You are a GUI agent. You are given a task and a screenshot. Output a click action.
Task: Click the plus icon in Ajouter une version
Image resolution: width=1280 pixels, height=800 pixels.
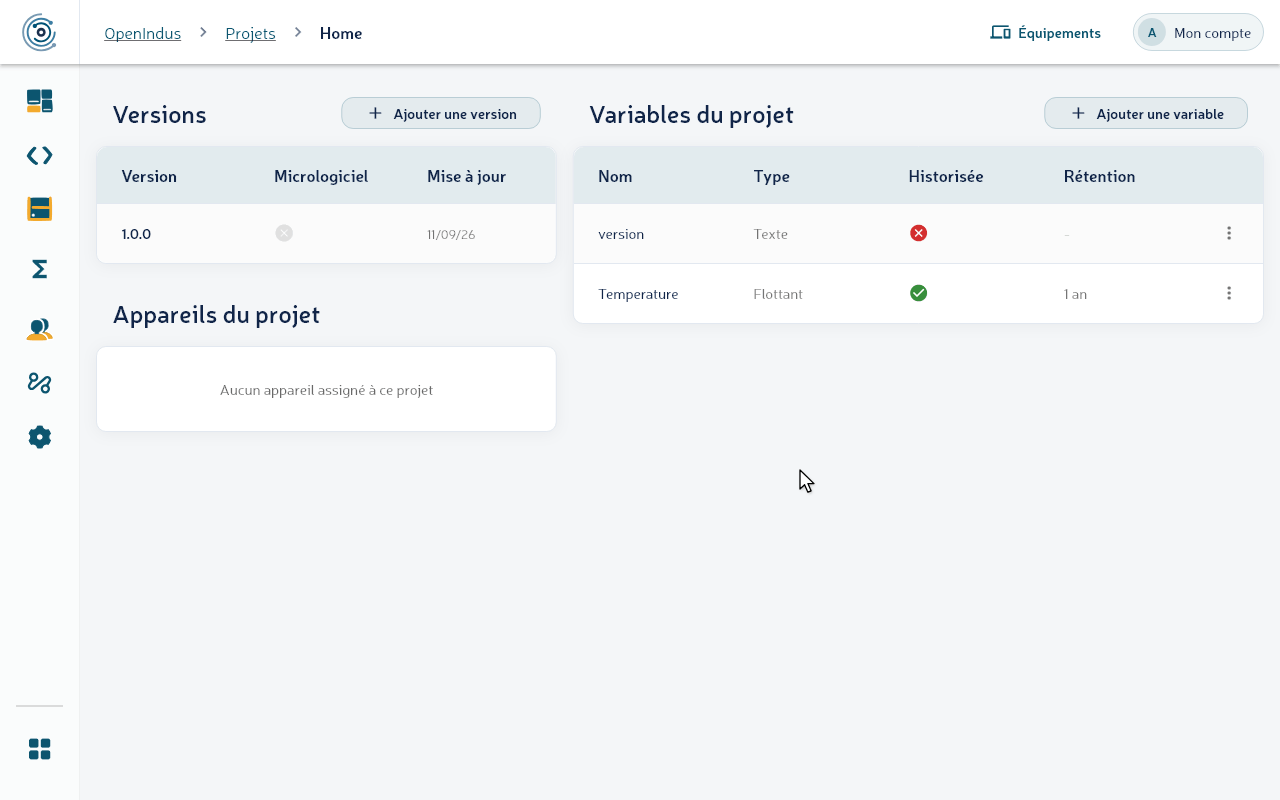click(x=375, y=113)
